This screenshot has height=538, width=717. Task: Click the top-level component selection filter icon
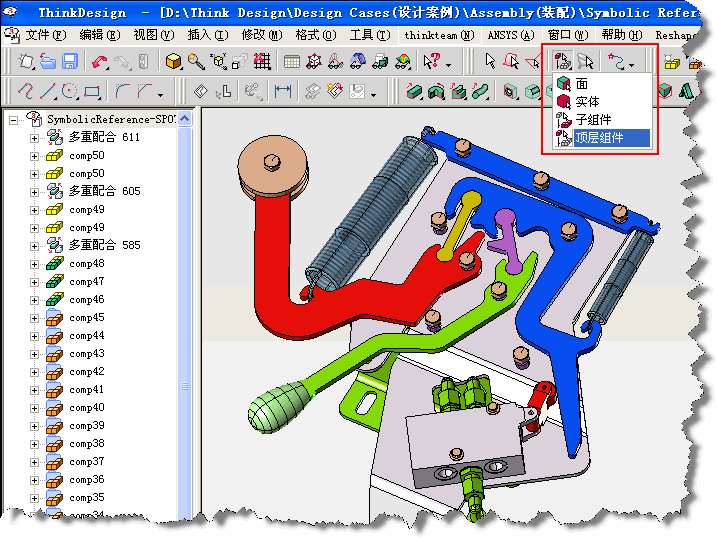point(562,61)
